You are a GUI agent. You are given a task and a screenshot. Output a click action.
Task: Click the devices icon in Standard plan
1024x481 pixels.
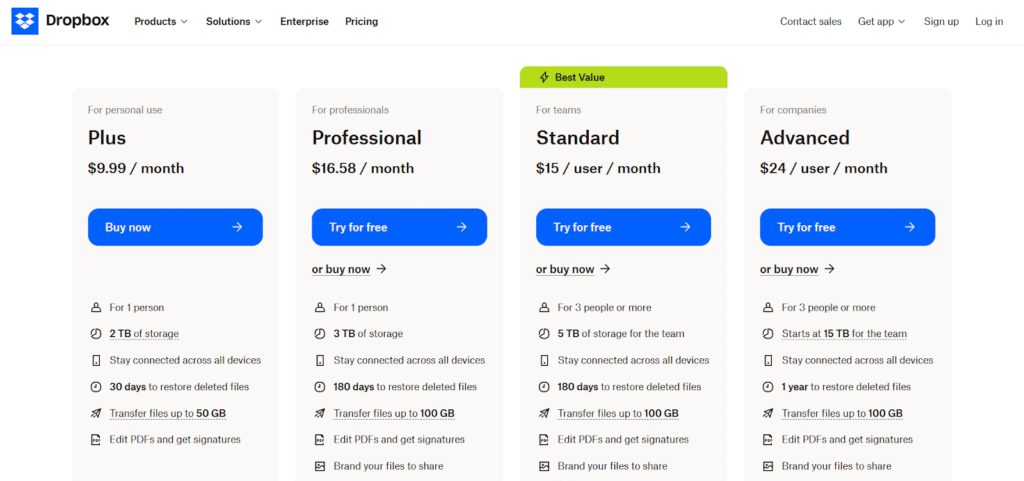coord(544,360)
